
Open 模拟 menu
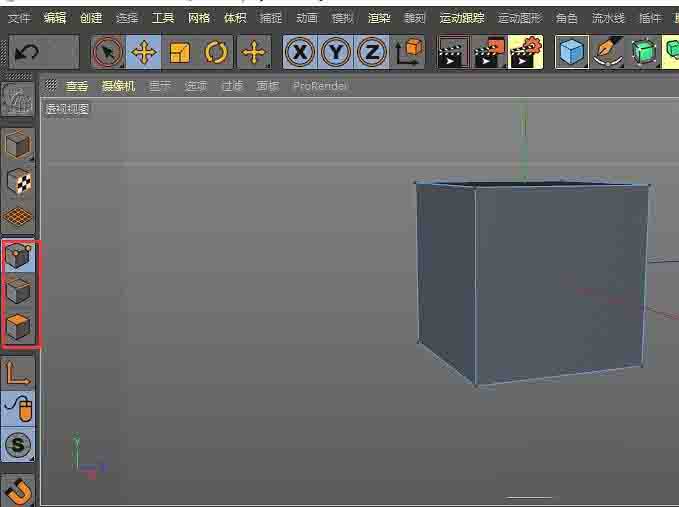pos(343,18)
